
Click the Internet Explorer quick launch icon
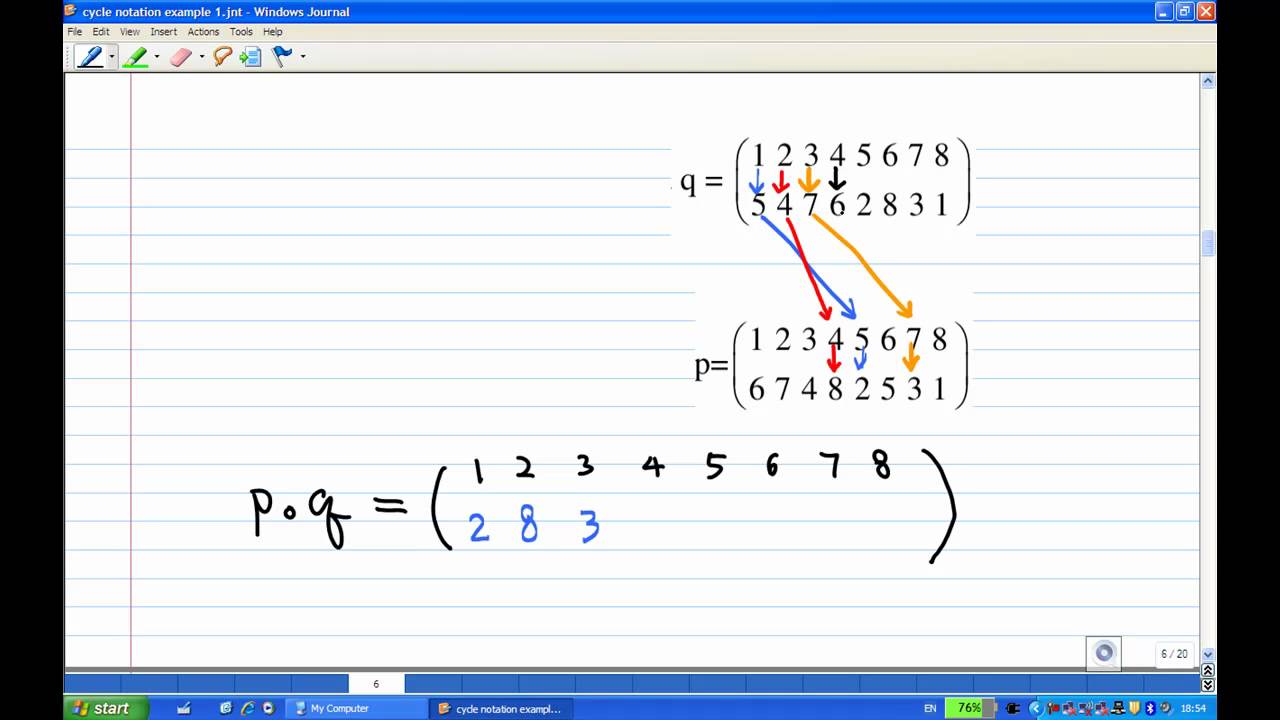[x=247, y=708]
